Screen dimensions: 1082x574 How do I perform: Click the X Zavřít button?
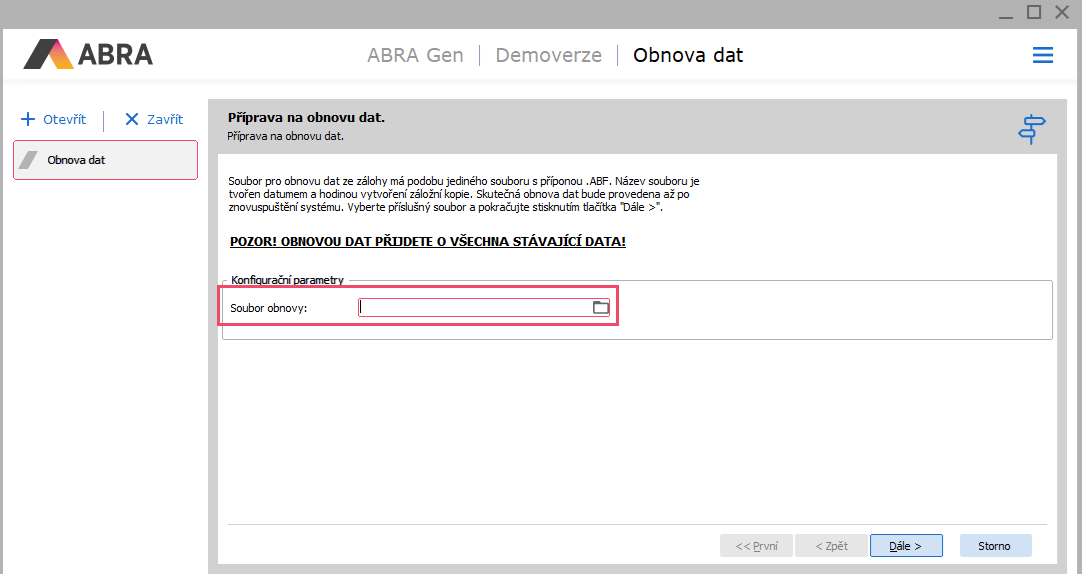point(154,119)
